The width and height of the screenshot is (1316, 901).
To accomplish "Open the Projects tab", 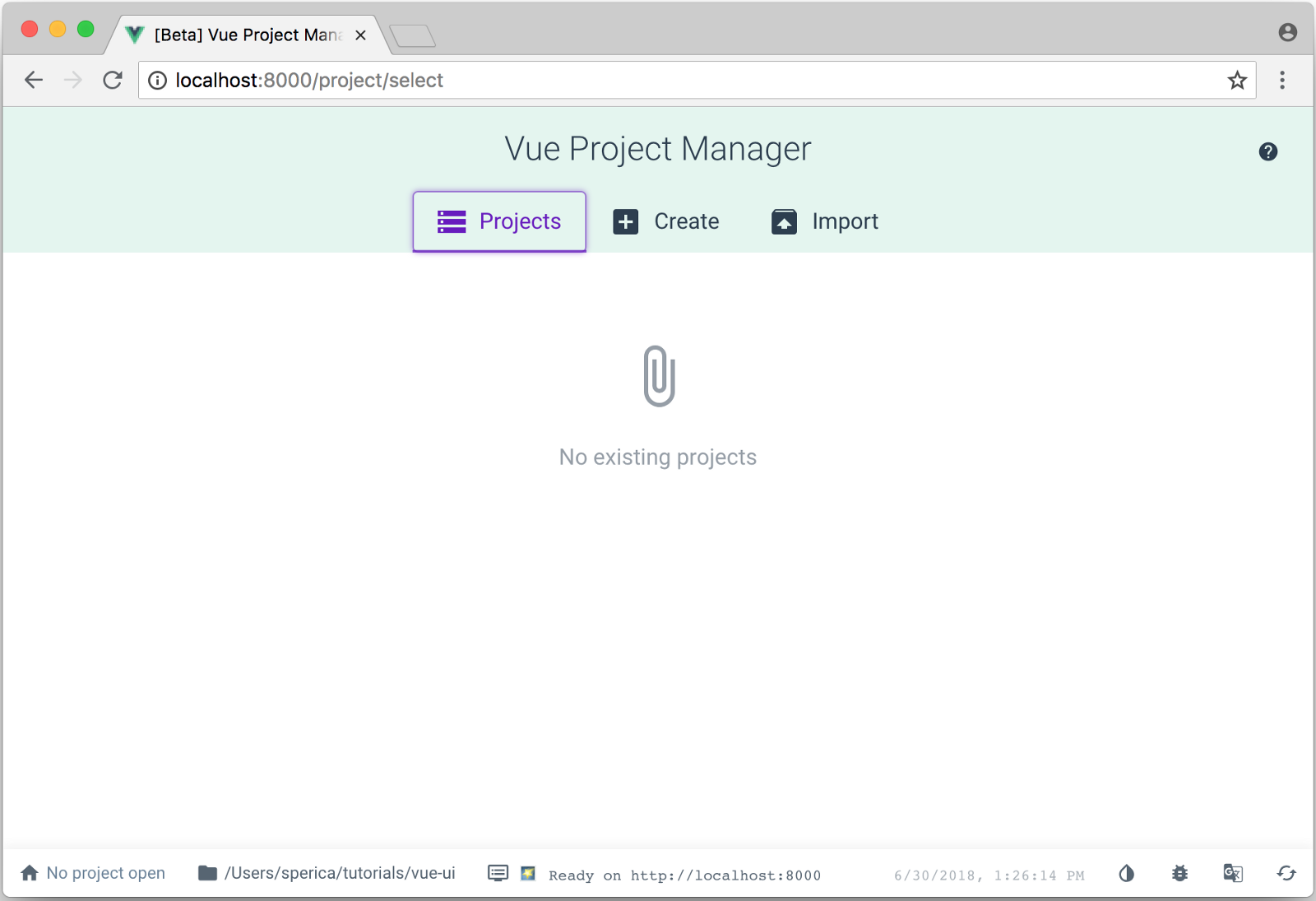I will tap(499, 221).
